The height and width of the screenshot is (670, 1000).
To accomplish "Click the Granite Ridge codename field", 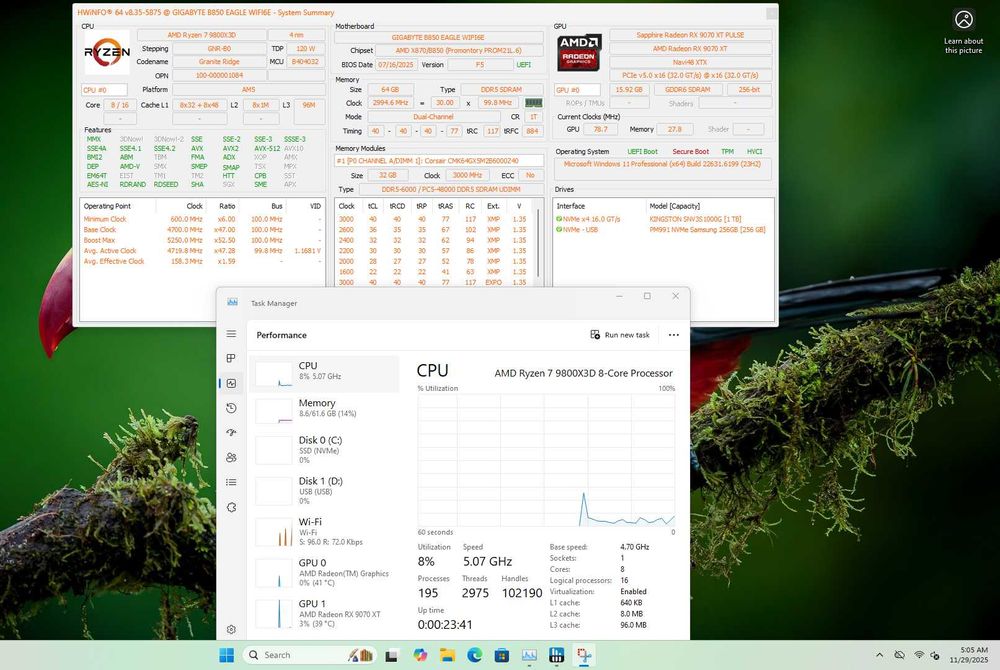I will point(219,62).
